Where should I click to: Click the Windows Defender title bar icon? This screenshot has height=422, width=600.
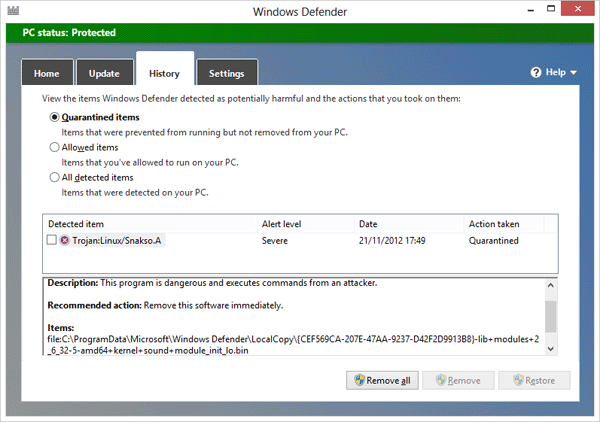15,12
